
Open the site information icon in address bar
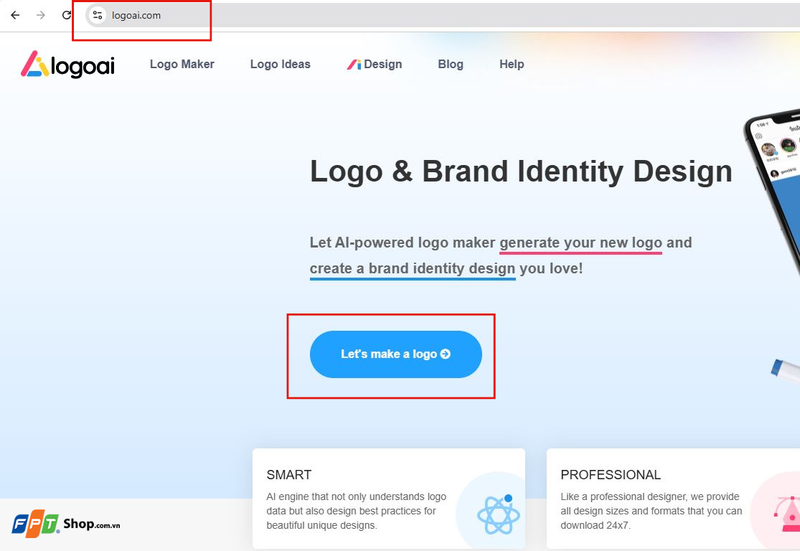(97, 15)
